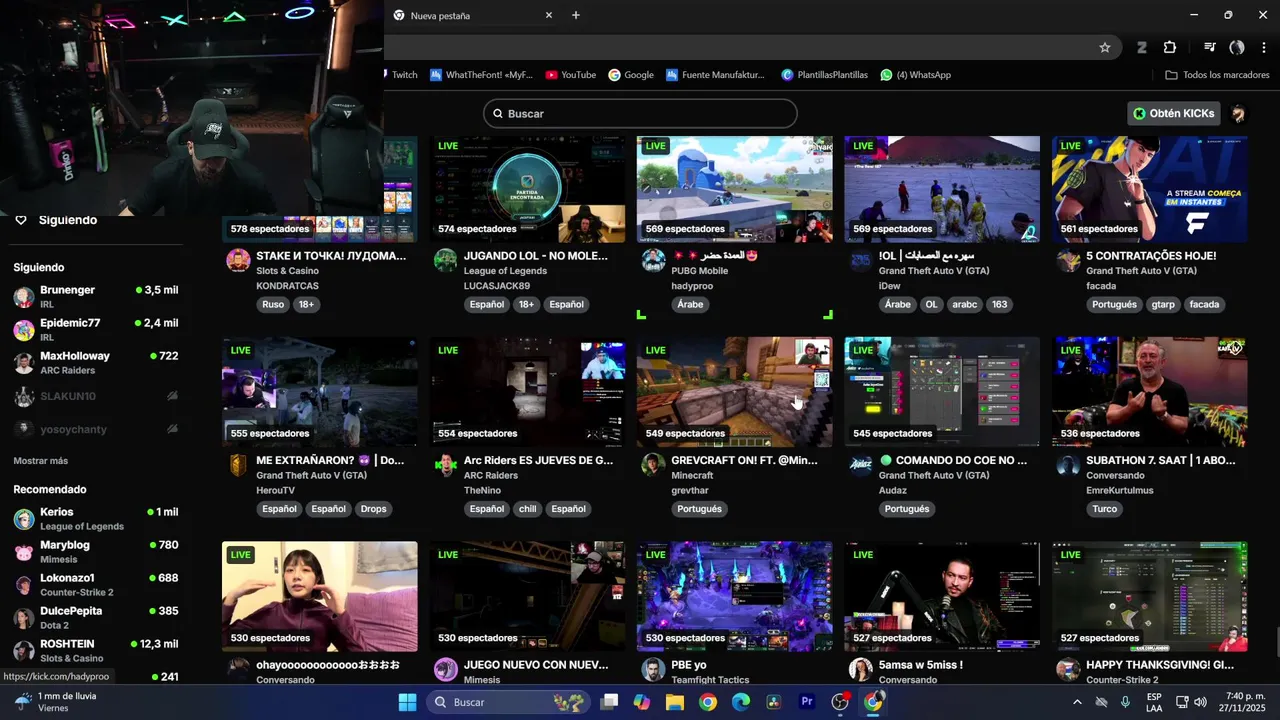Click the Obtén KICKs button

(x=1172, y=113)
